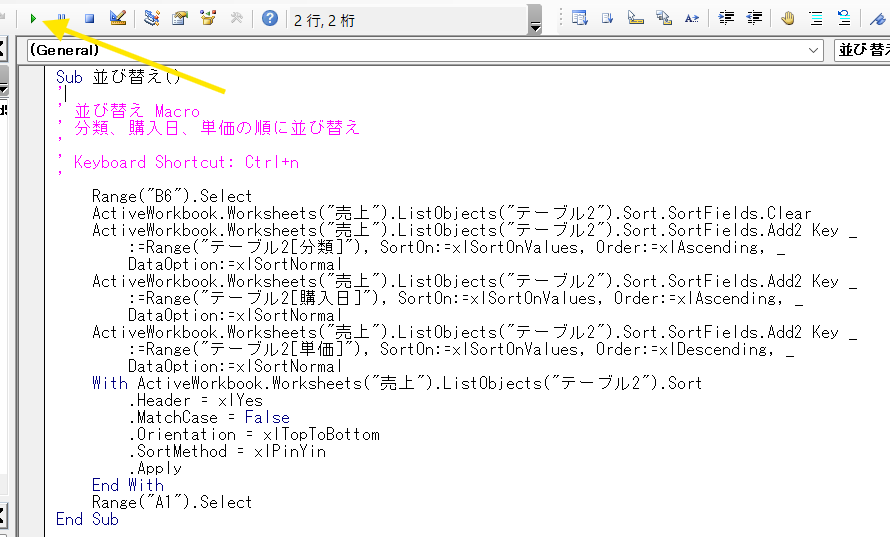The image size is (890, 537).
Task: Open the Project Explorer window
Action: [x=152, y=18]
